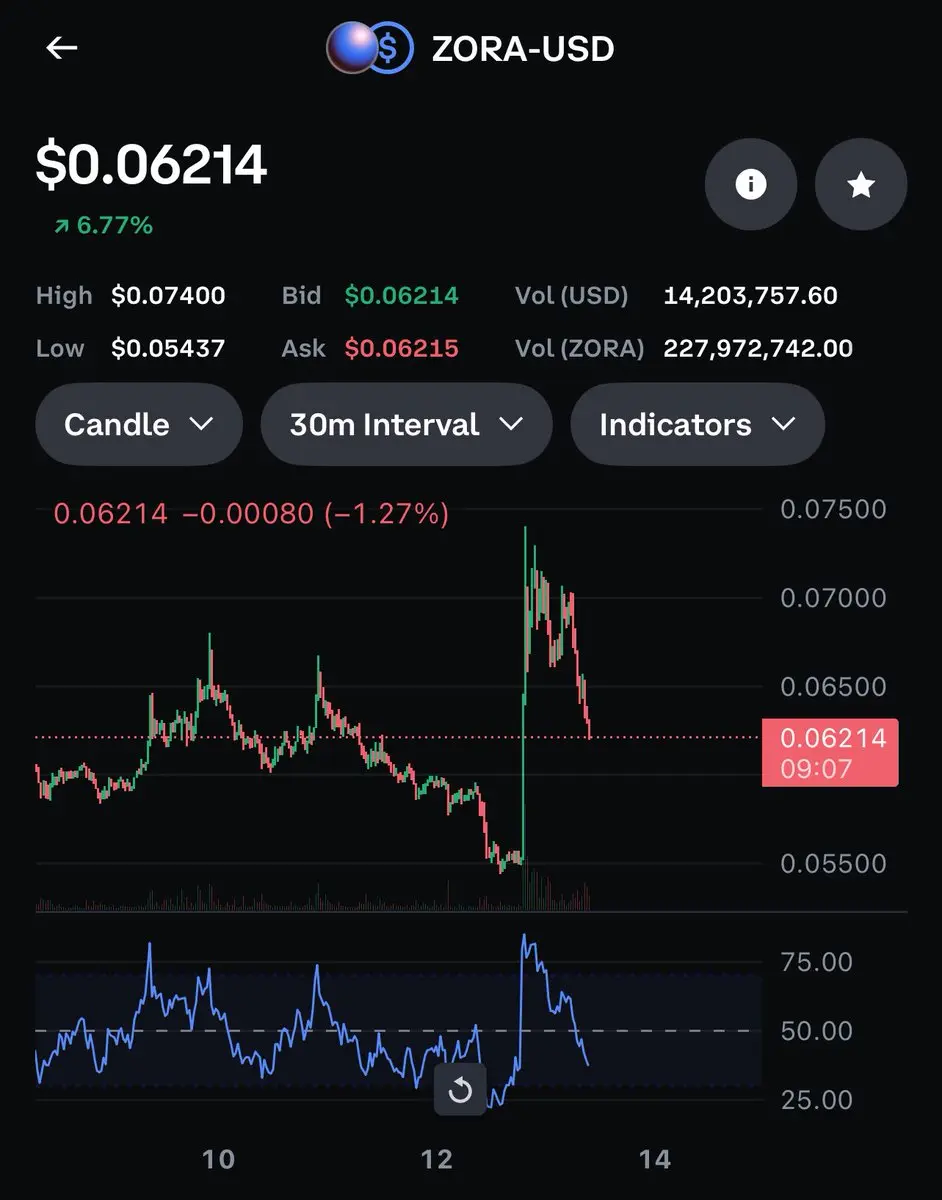Tap the RSI 25.00 axis label

(817, 1100)
